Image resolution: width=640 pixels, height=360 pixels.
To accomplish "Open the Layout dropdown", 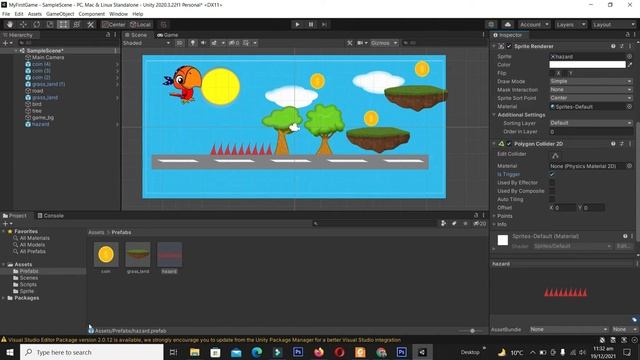I will [614, 24].
